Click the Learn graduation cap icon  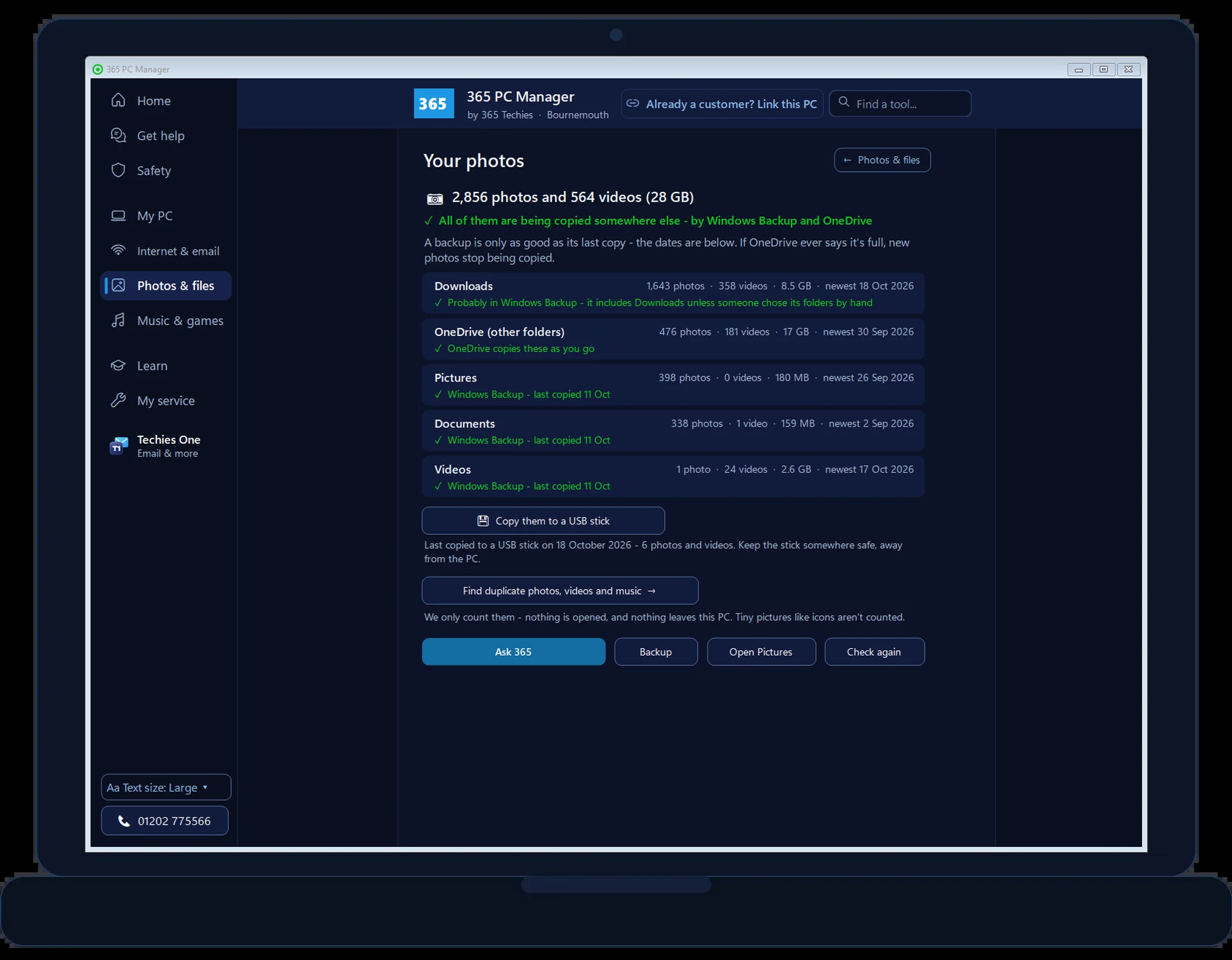[x=118, y=365]
